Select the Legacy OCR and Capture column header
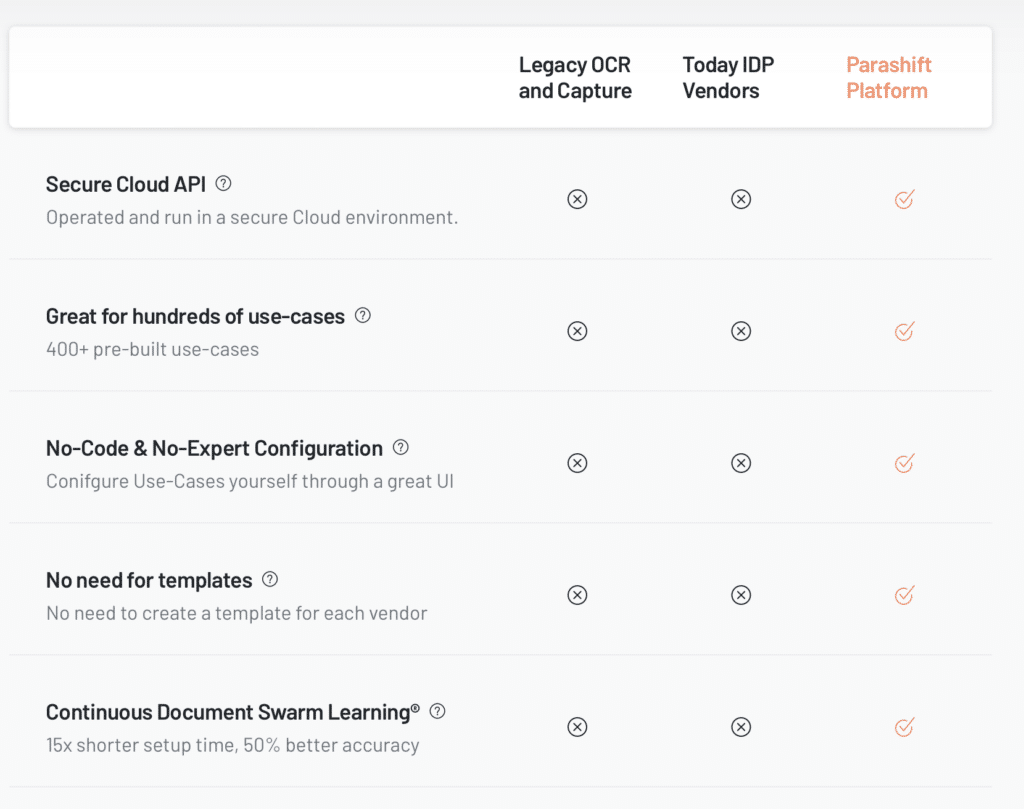1024x809 pixels. coord(575,78)
